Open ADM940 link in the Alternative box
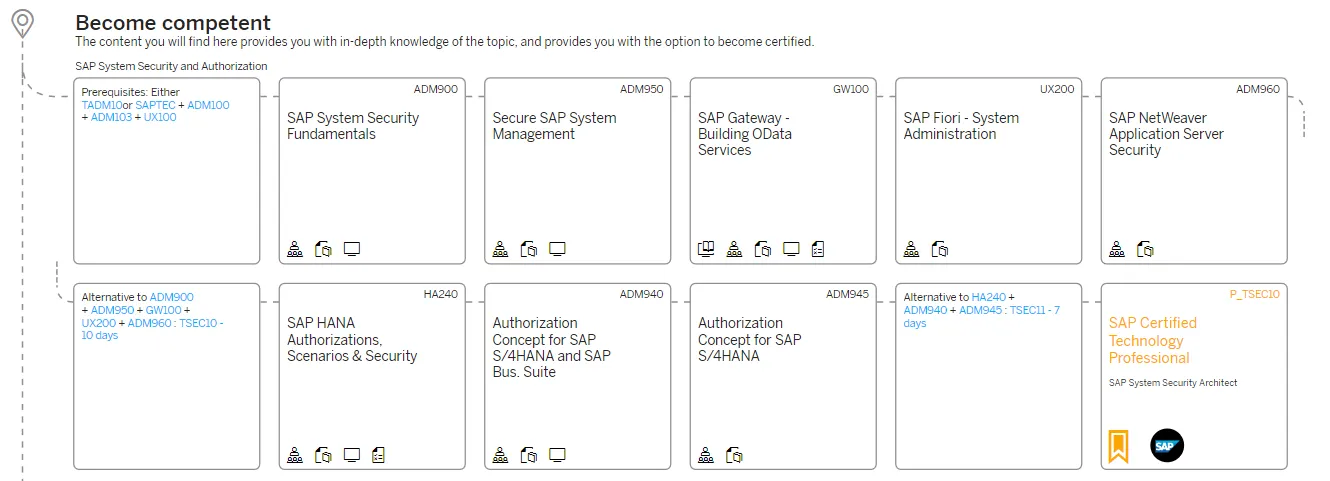The image size is (1330, 481). click(925, 310)
